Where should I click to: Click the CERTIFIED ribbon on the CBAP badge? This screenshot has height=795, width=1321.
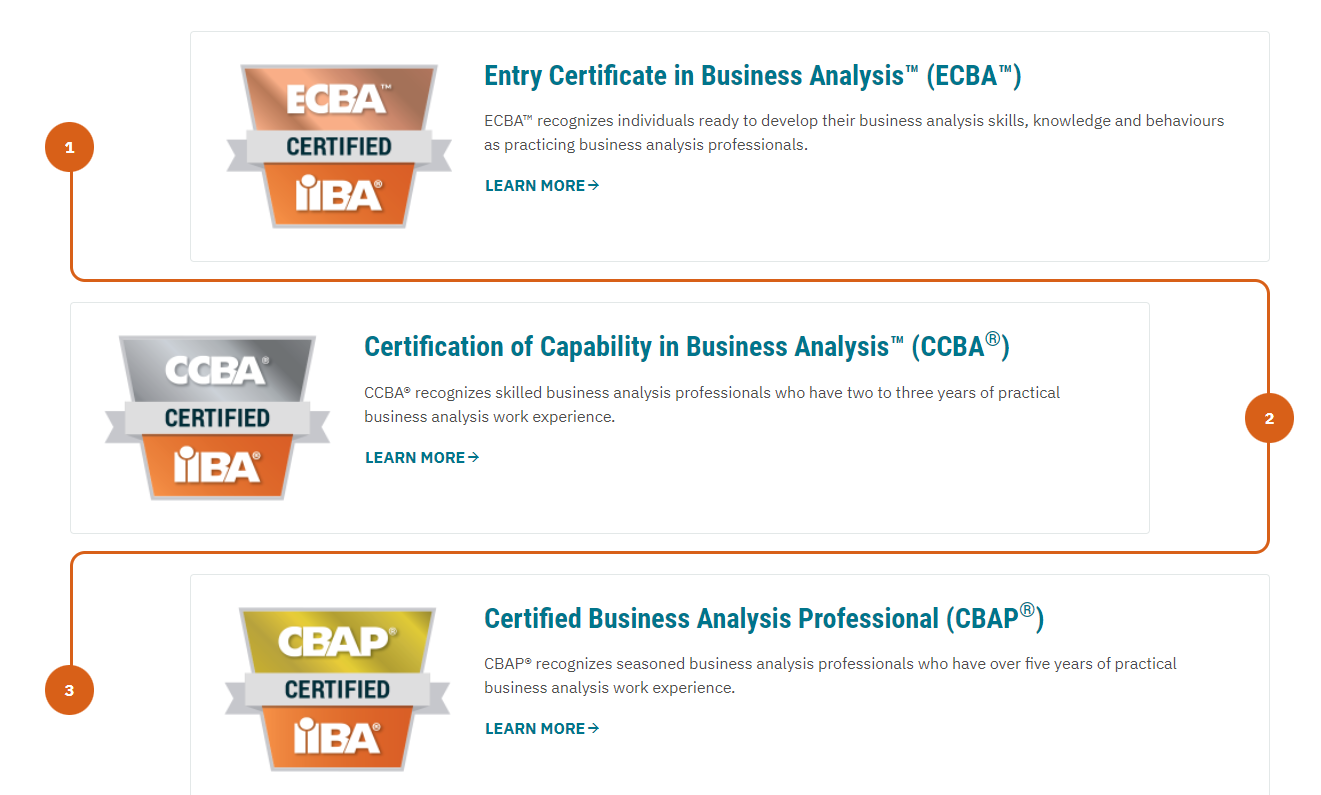(337, 690)
